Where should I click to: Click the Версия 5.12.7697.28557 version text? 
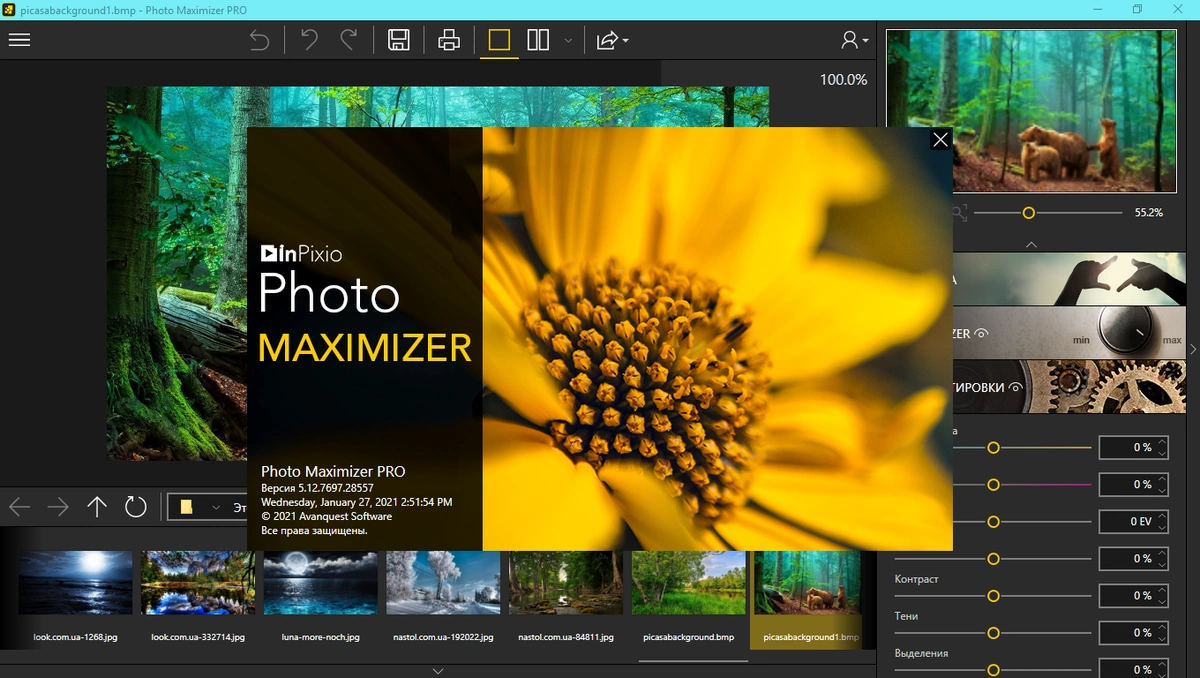(x=317, y=488)
